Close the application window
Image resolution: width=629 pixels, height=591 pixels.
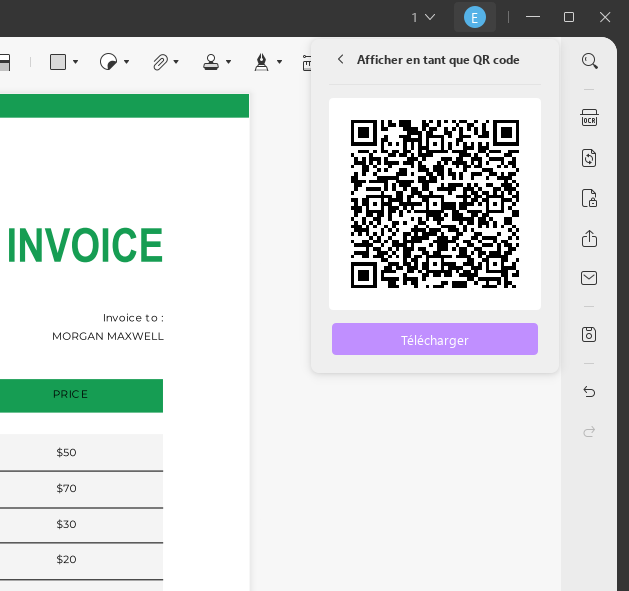(605, 17)
